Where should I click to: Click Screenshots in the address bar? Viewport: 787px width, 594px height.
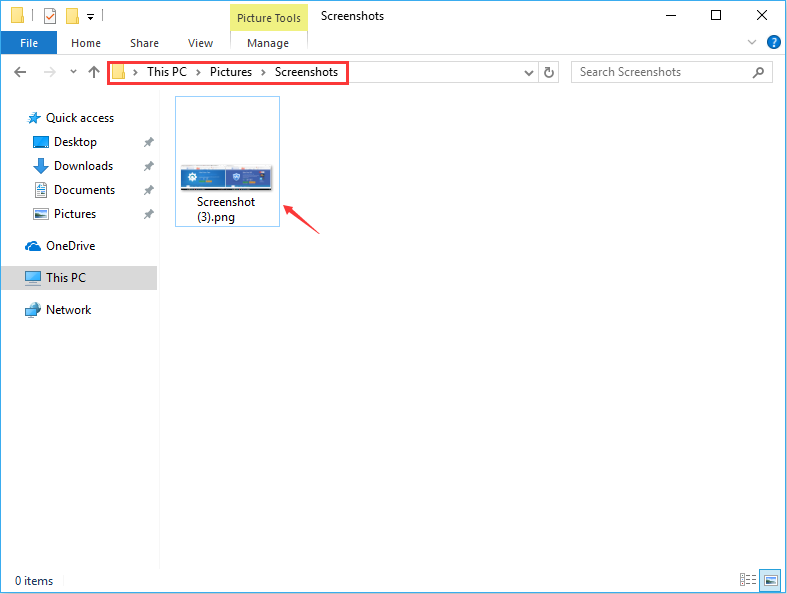click(306, 72)
